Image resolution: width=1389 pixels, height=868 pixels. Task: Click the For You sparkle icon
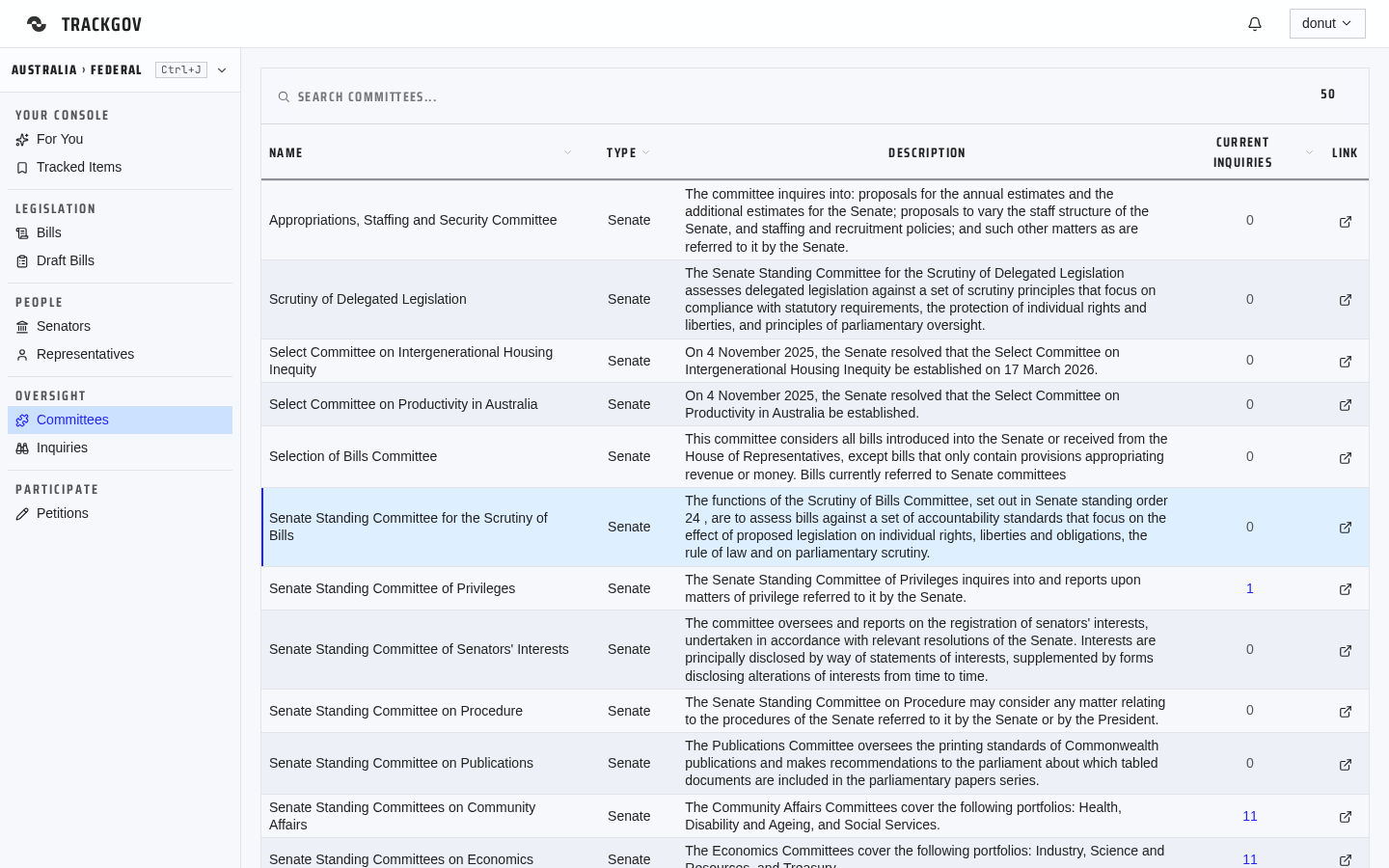pos(22,140)
